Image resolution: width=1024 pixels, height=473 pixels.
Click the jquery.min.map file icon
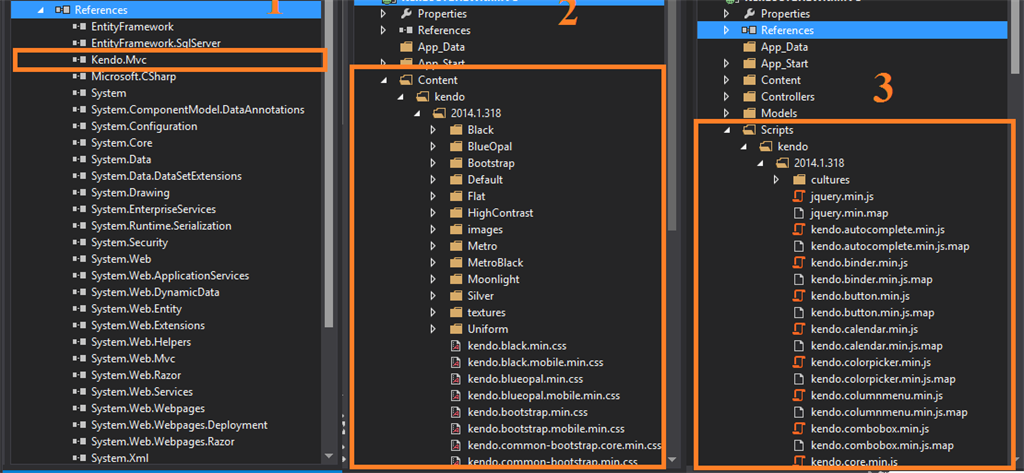[x=798, y=213]
